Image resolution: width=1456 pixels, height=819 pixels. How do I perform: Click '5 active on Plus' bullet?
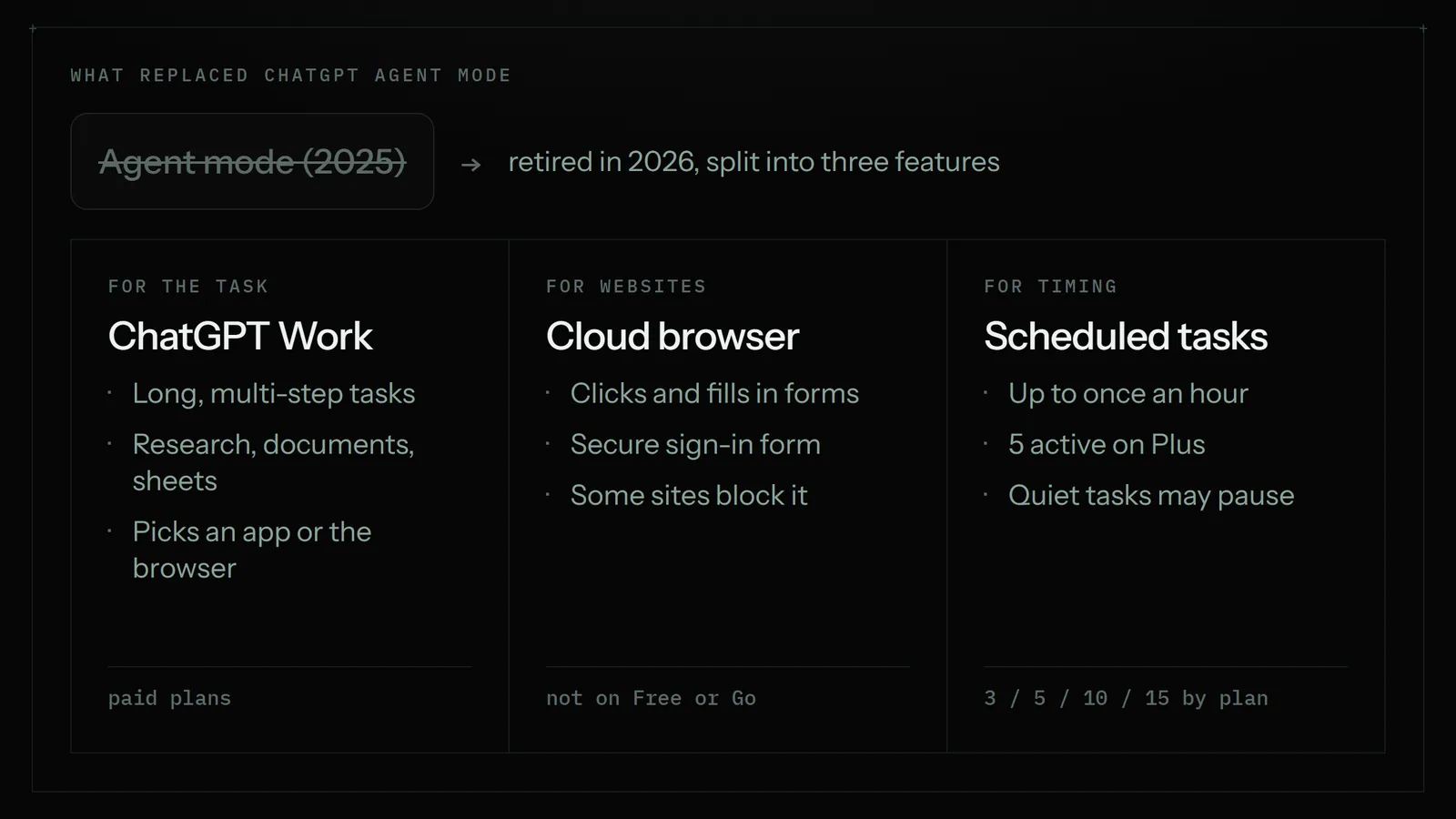click(1107, 444)
